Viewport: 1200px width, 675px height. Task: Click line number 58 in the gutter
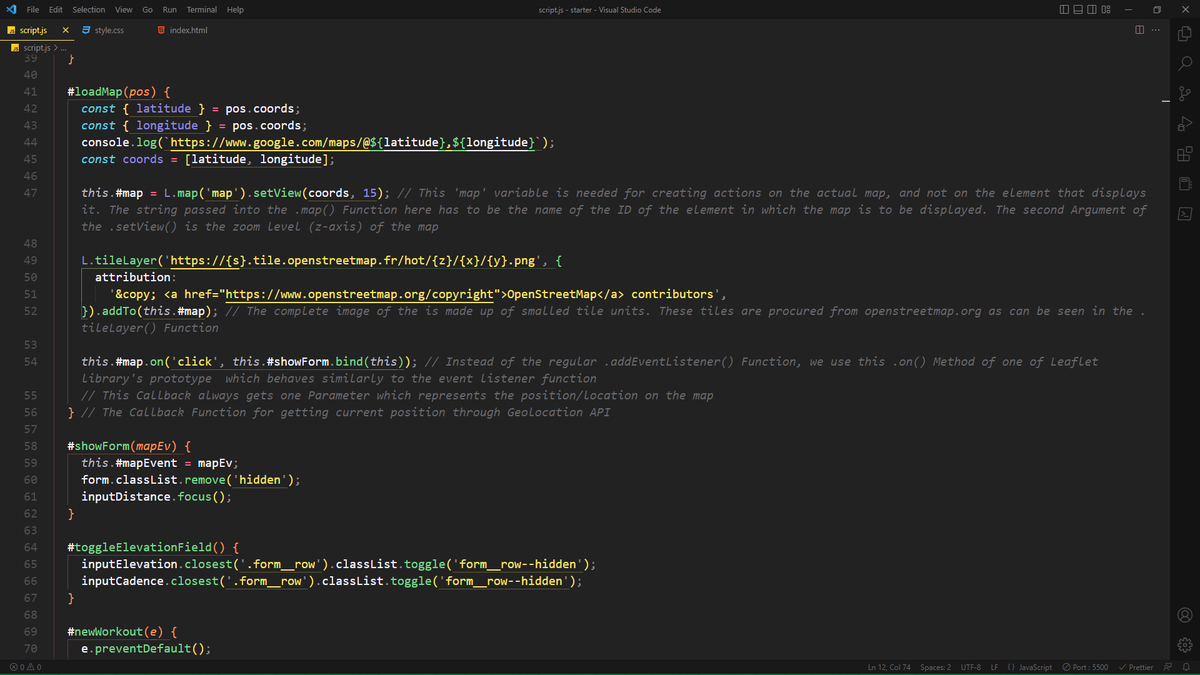click(x=30, y=446)
